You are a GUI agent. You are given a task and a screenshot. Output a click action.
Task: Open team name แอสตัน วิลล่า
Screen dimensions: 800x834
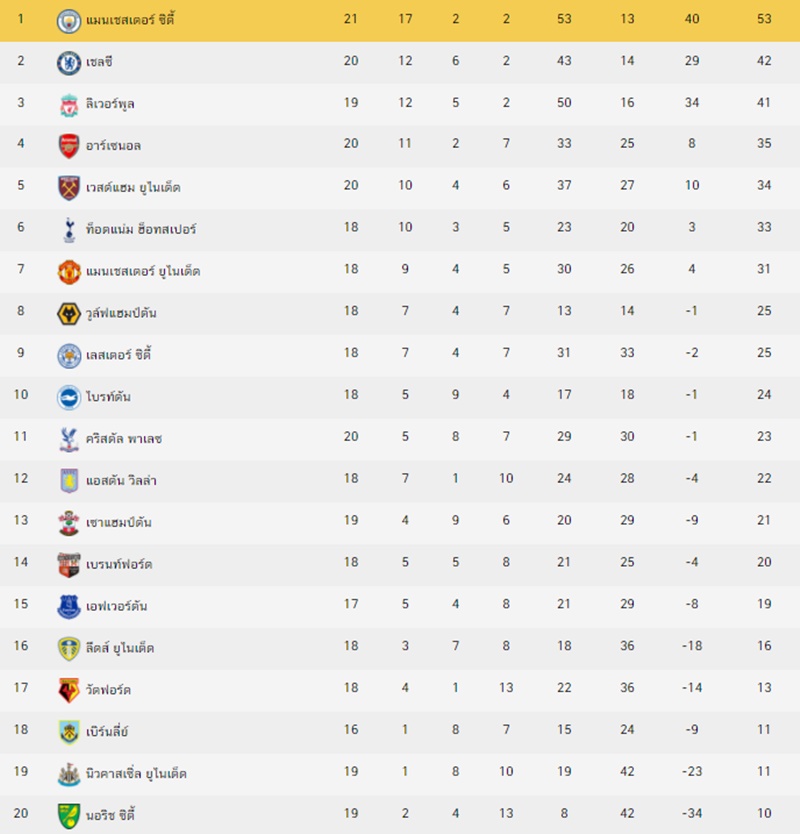coord(121,480)
